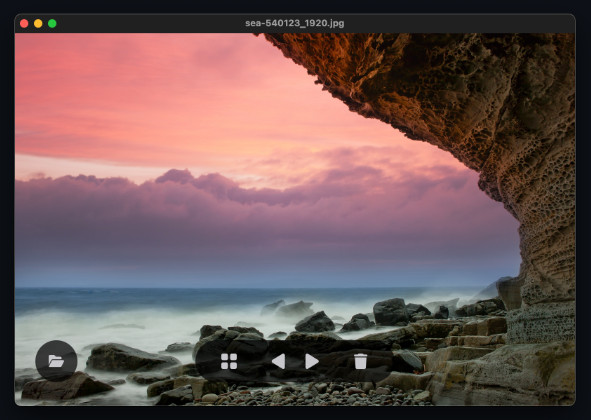Advance to the next image
Image resolution: width=591 pixels, height=420 pixels.
tap(312, 361)
